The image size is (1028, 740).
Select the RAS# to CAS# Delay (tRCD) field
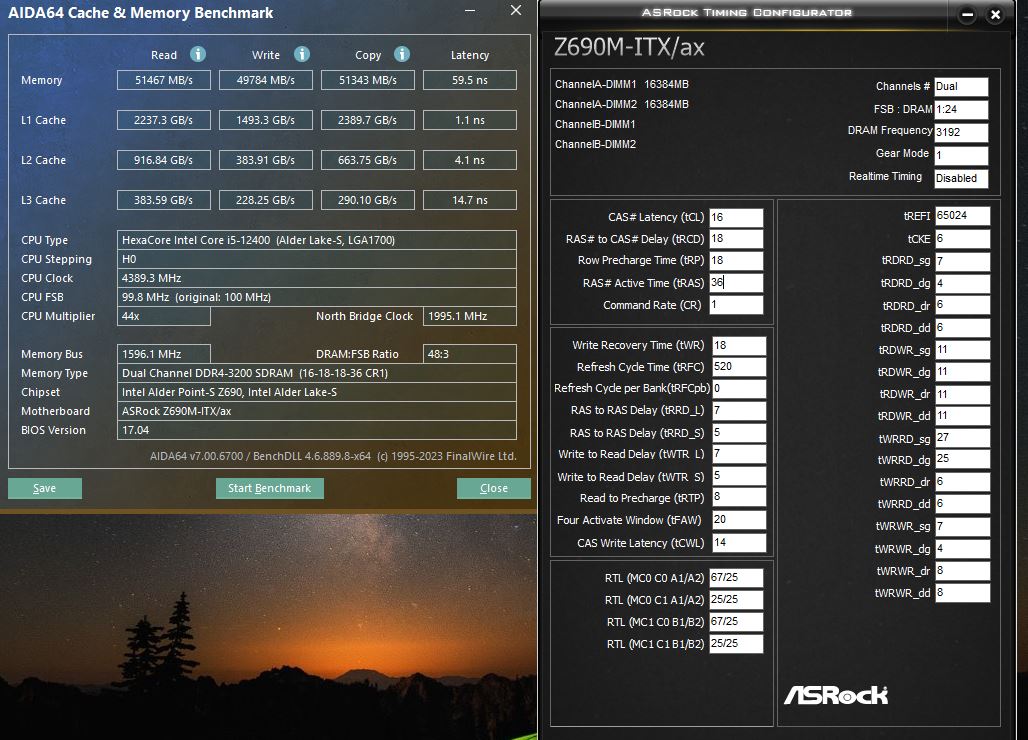[x=736, y=239]
